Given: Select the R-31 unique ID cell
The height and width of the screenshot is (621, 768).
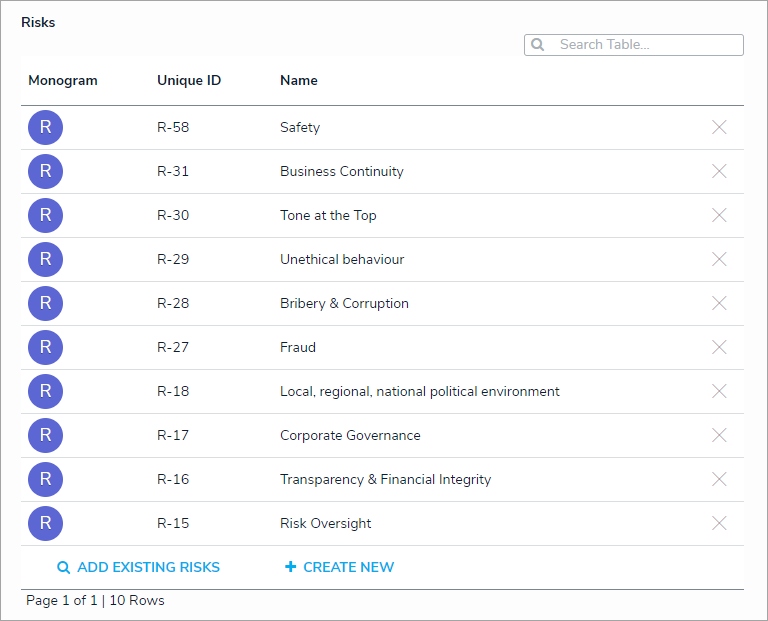Looking at the screenshot, I should [x=173, y=171].
